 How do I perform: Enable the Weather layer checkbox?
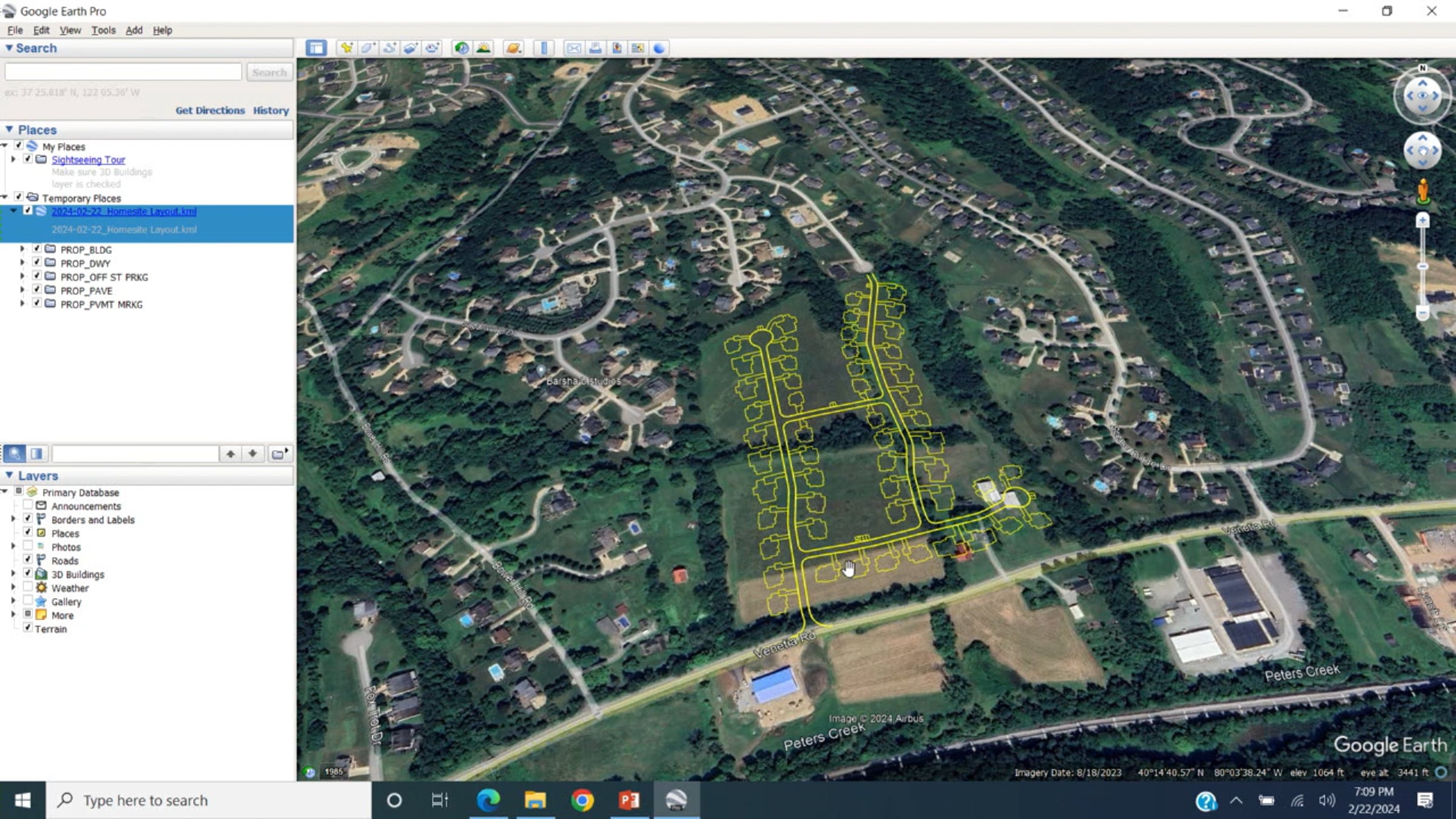click(x=28, y=587)
